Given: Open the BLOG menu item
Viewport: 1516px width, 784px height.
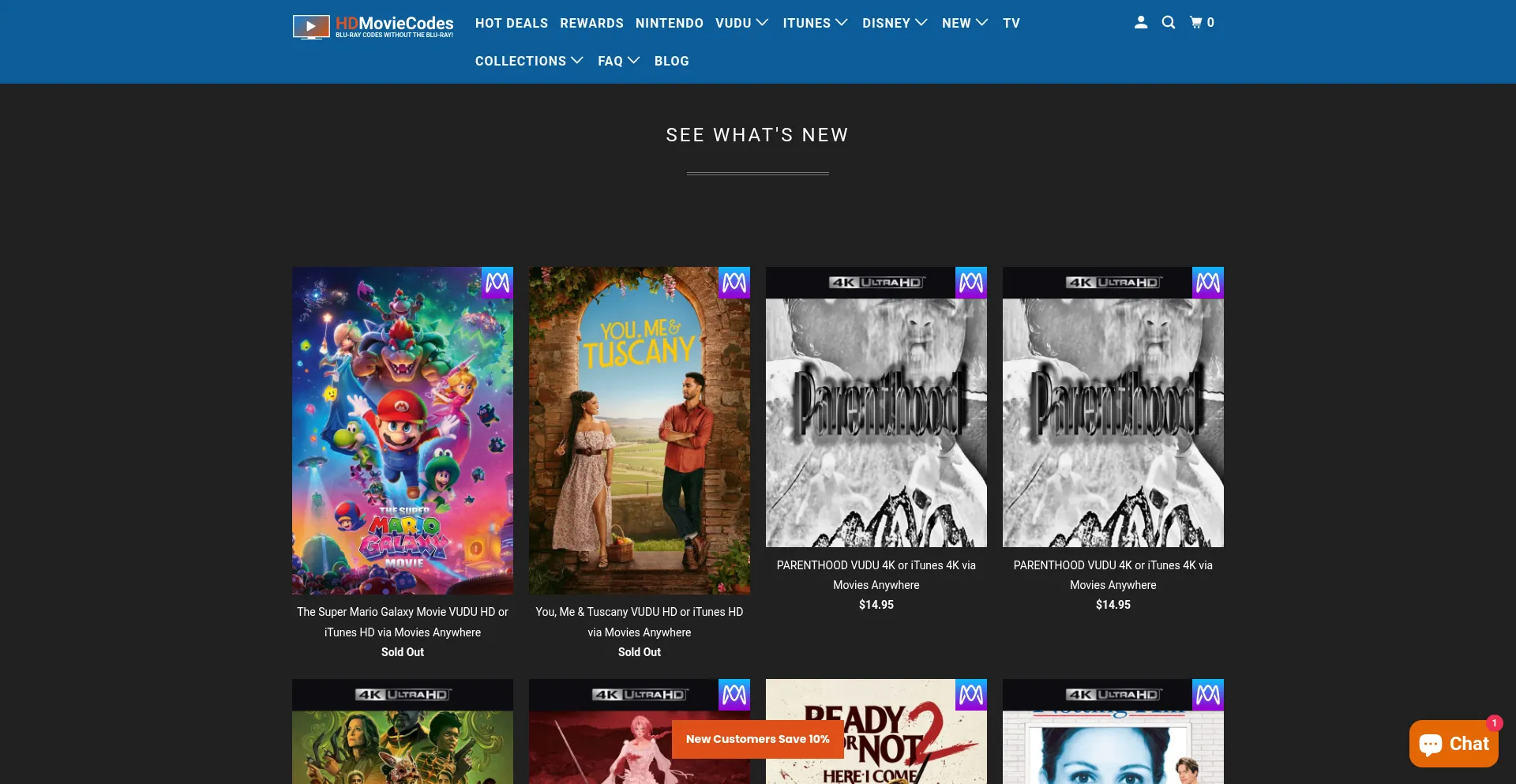Looking at the screenshot, I should click(x=672, y=61).
